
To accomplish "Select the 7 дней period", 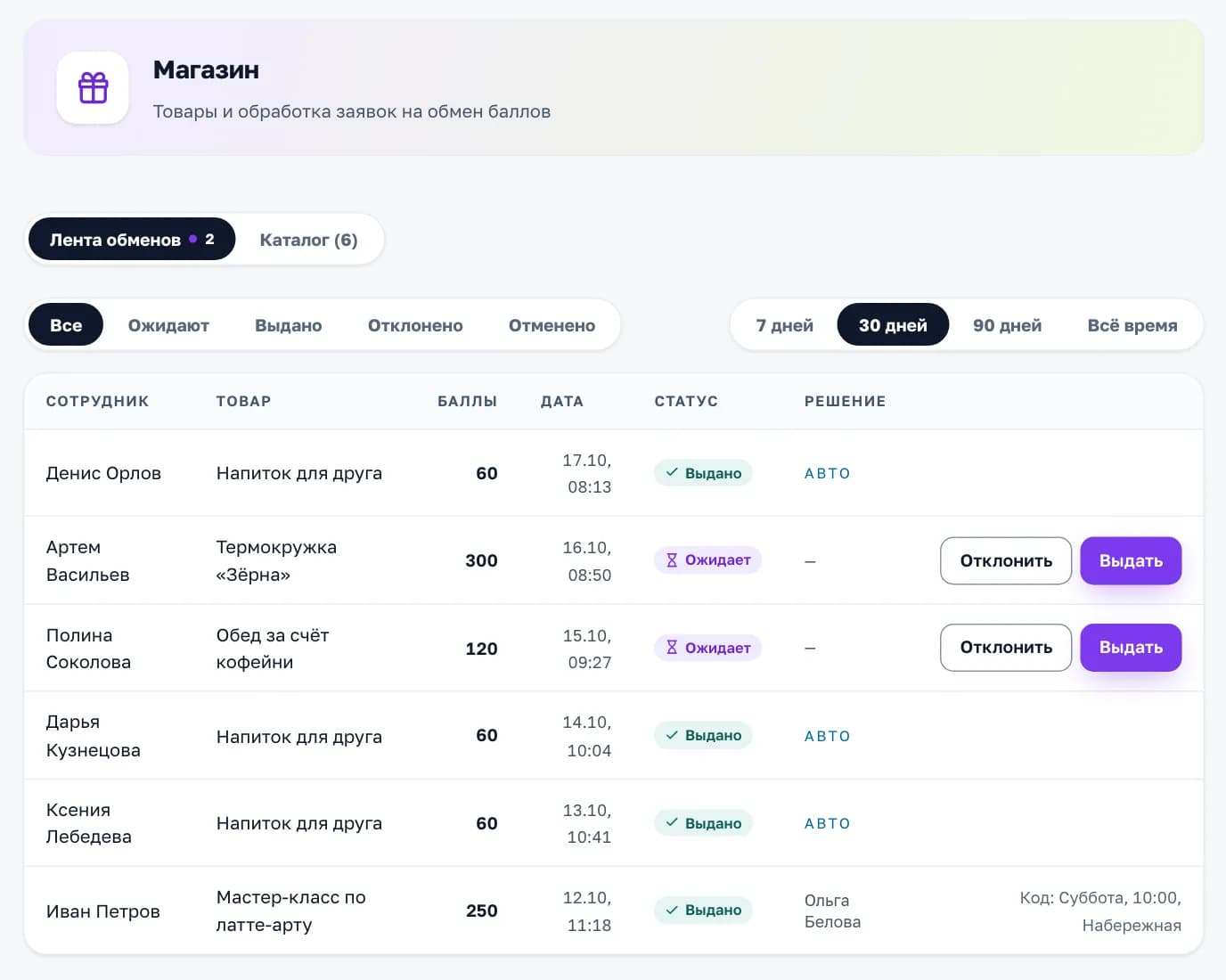I will (x=785, y=325).
